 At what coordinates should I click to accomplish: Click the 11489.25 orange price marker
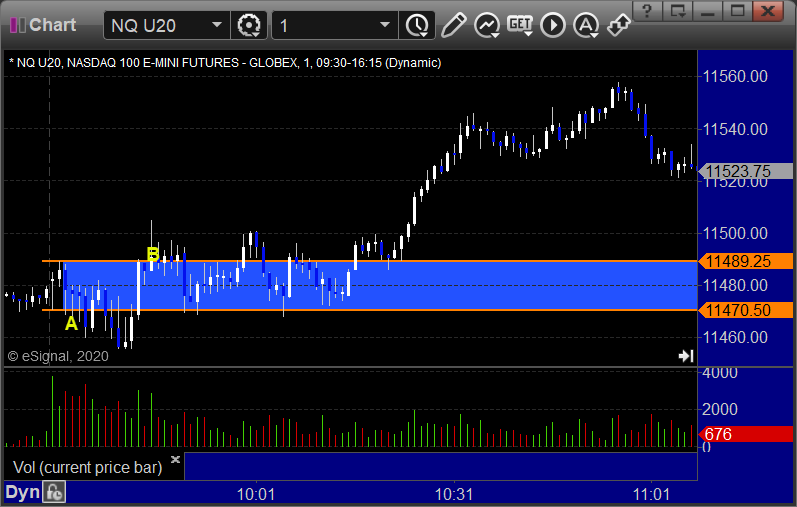pyautogui.click(x=746, y=261)
